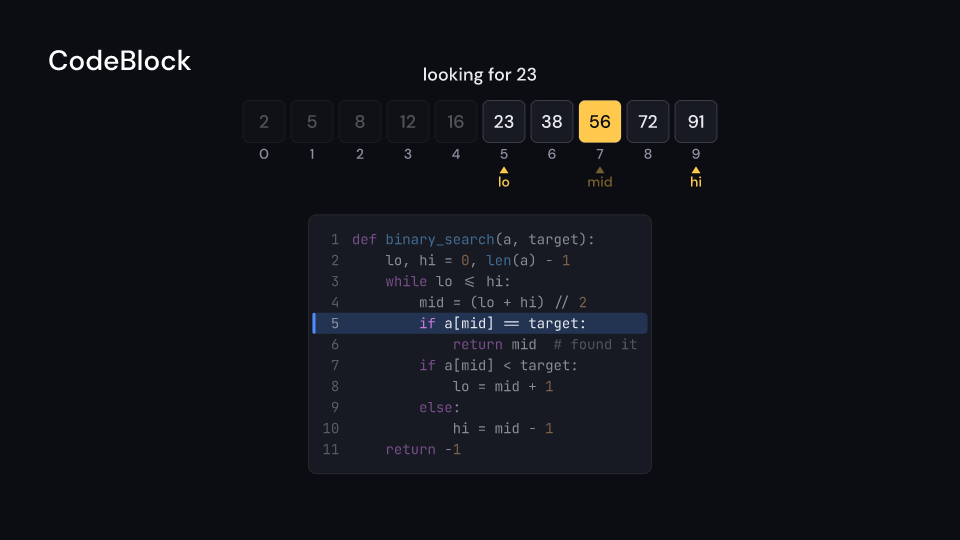Click index label 0 below array
The height and width of the screenshot is (540, 960).
click(x=264, y=154)
